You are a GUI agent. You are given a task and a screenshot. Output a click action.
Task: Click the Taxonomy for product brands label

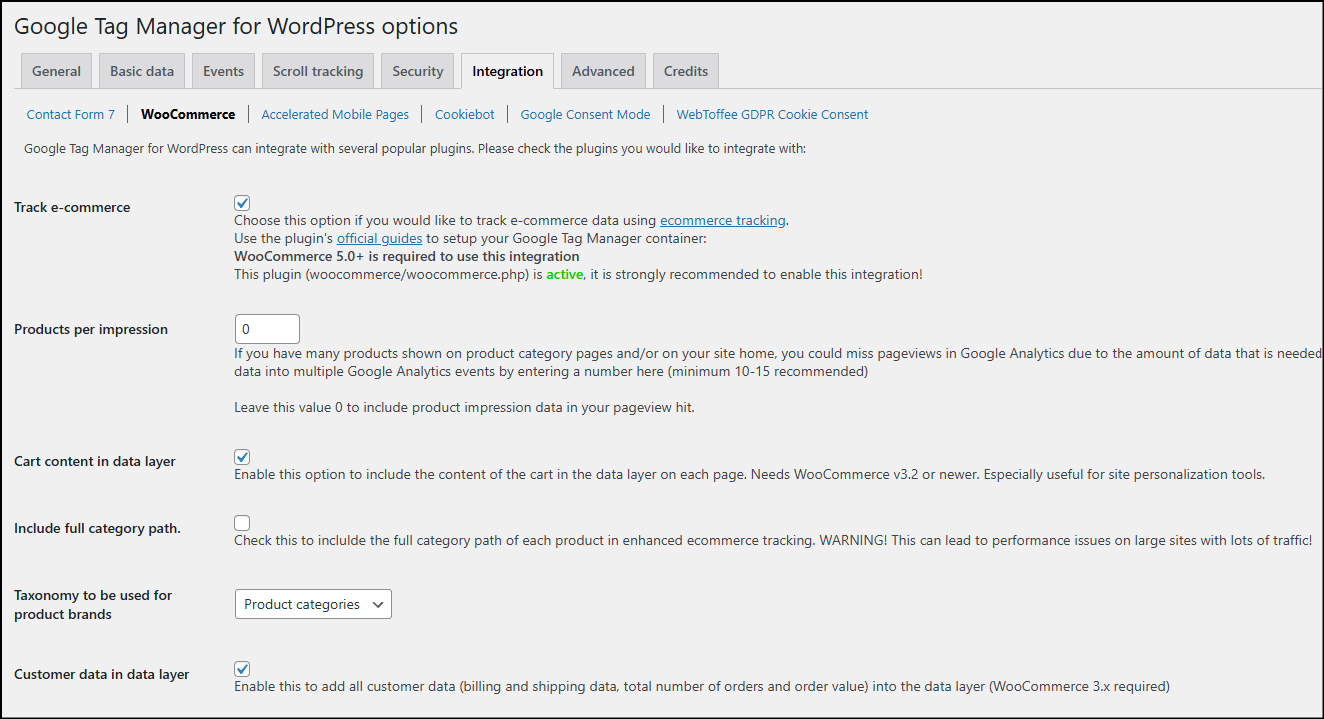click(x=93, y=604)
